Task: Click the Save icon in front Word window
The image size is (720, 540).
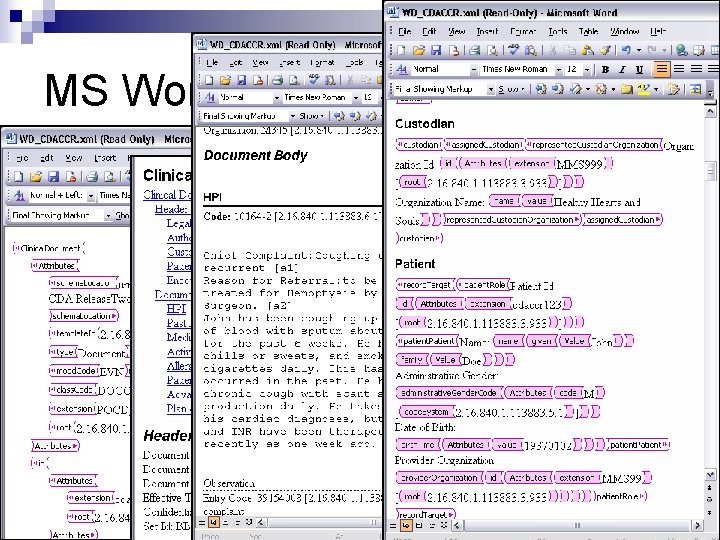Action: (436, 50)
